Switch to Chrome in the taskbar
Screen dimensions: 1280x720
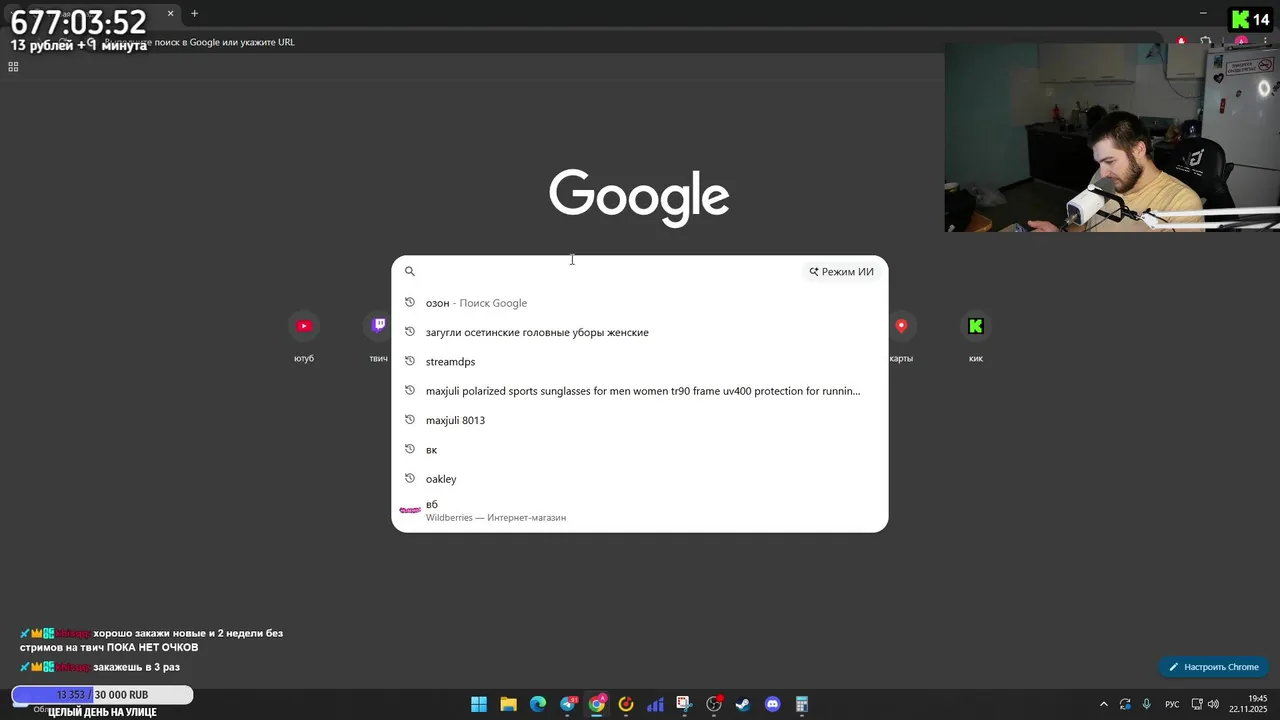tap(597, 704)
